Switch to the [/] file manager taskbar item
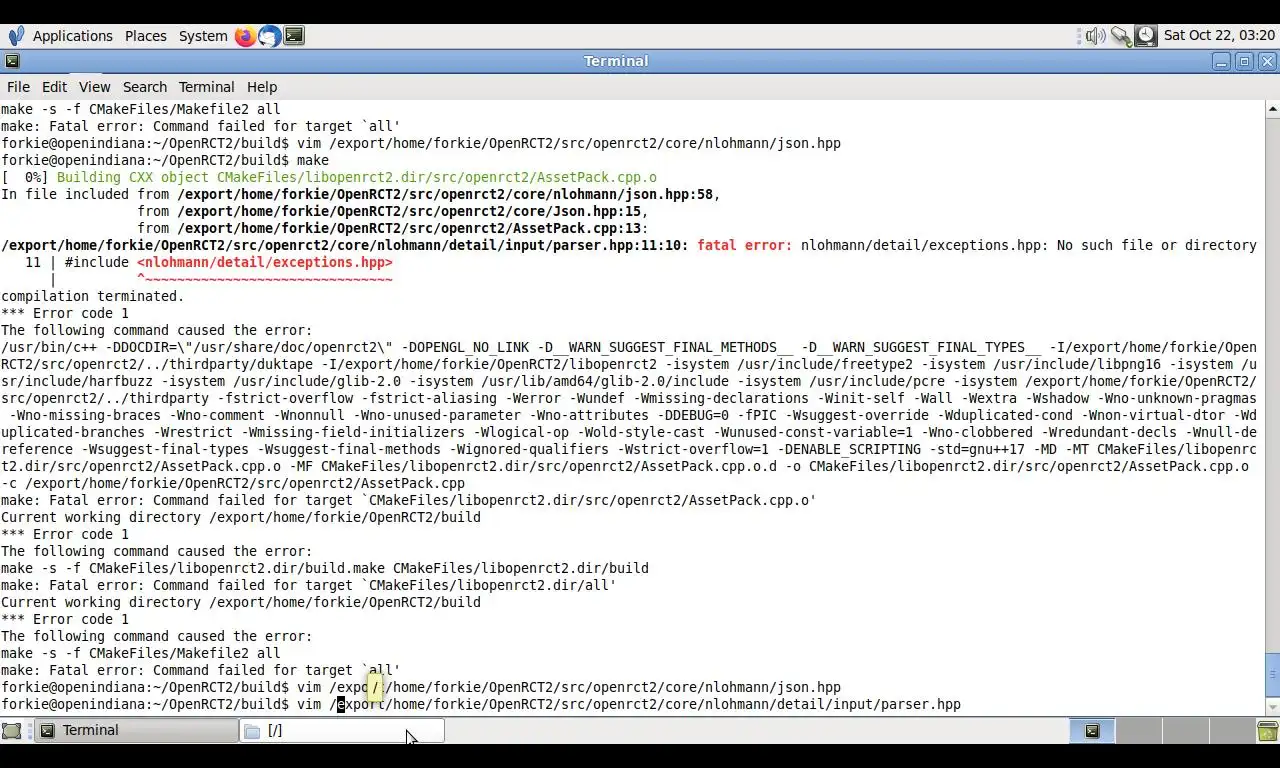The width and height of the screenshot is (1280, 768). click(342, 731)
